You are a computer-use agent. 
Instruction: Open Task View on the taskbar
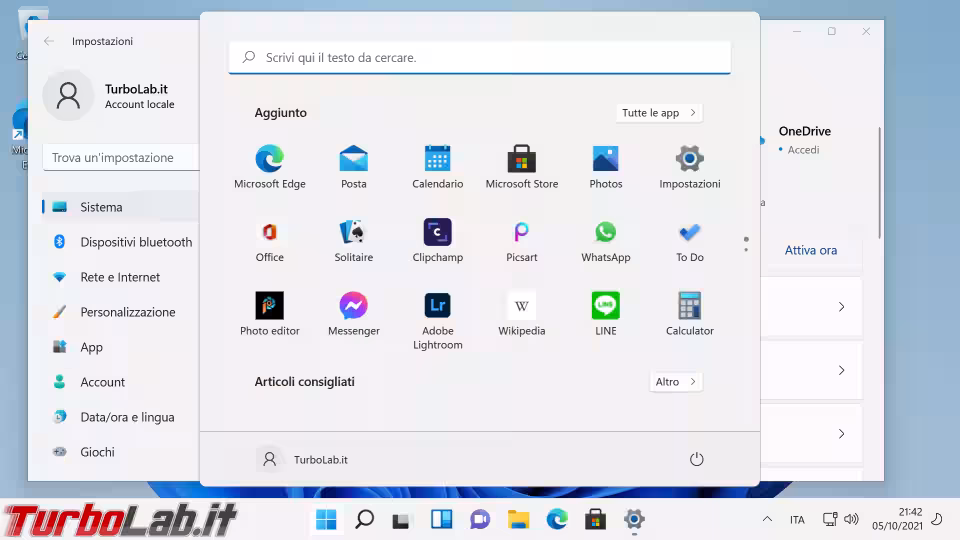(x=401, y=520)
